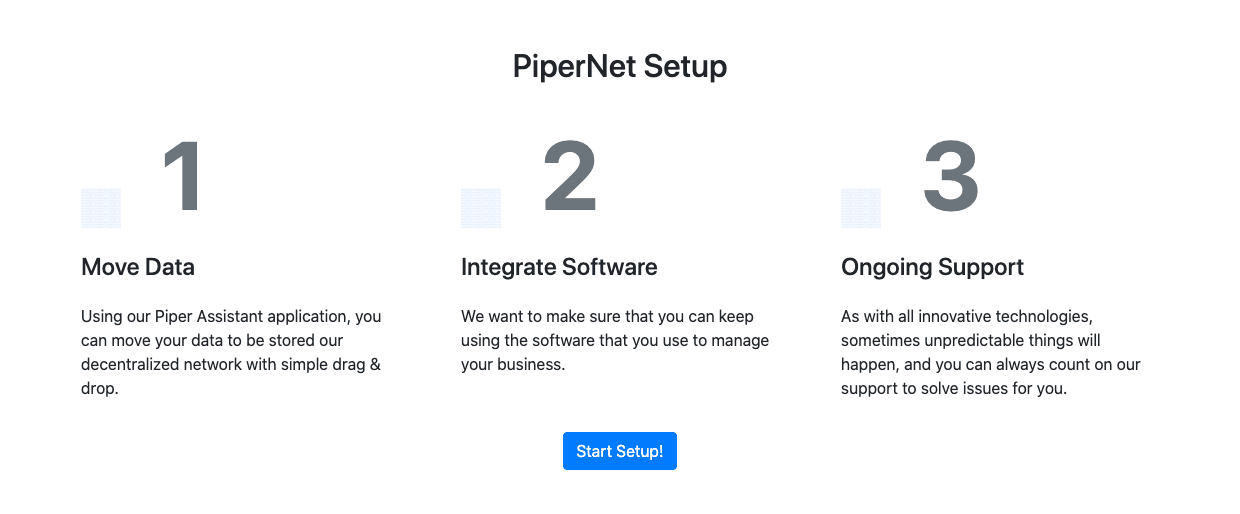This screenshot has height=514, width=1240.
Task: Click the pale blue icon beside step 3
Action: 861,208
